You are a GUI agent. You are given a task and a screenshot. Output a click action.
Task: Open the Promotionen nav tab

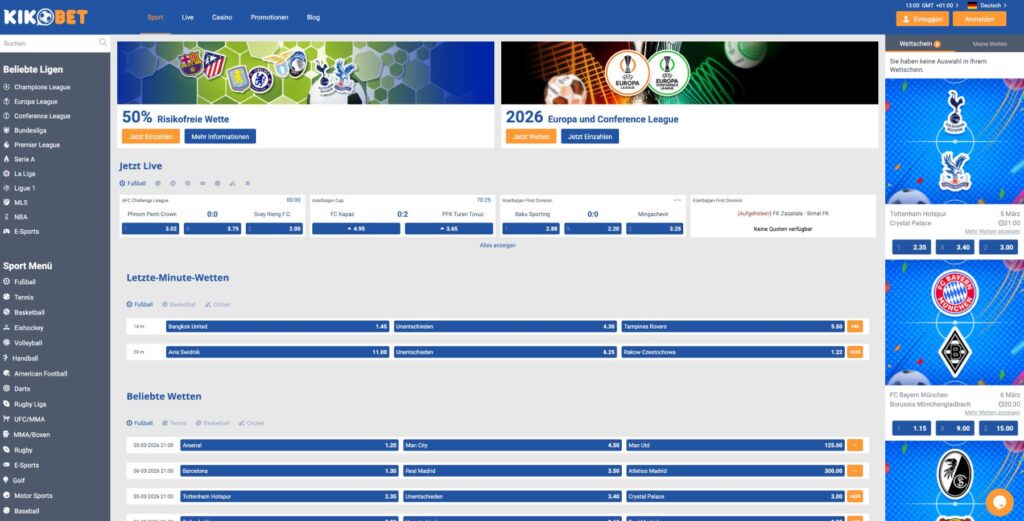269,18
